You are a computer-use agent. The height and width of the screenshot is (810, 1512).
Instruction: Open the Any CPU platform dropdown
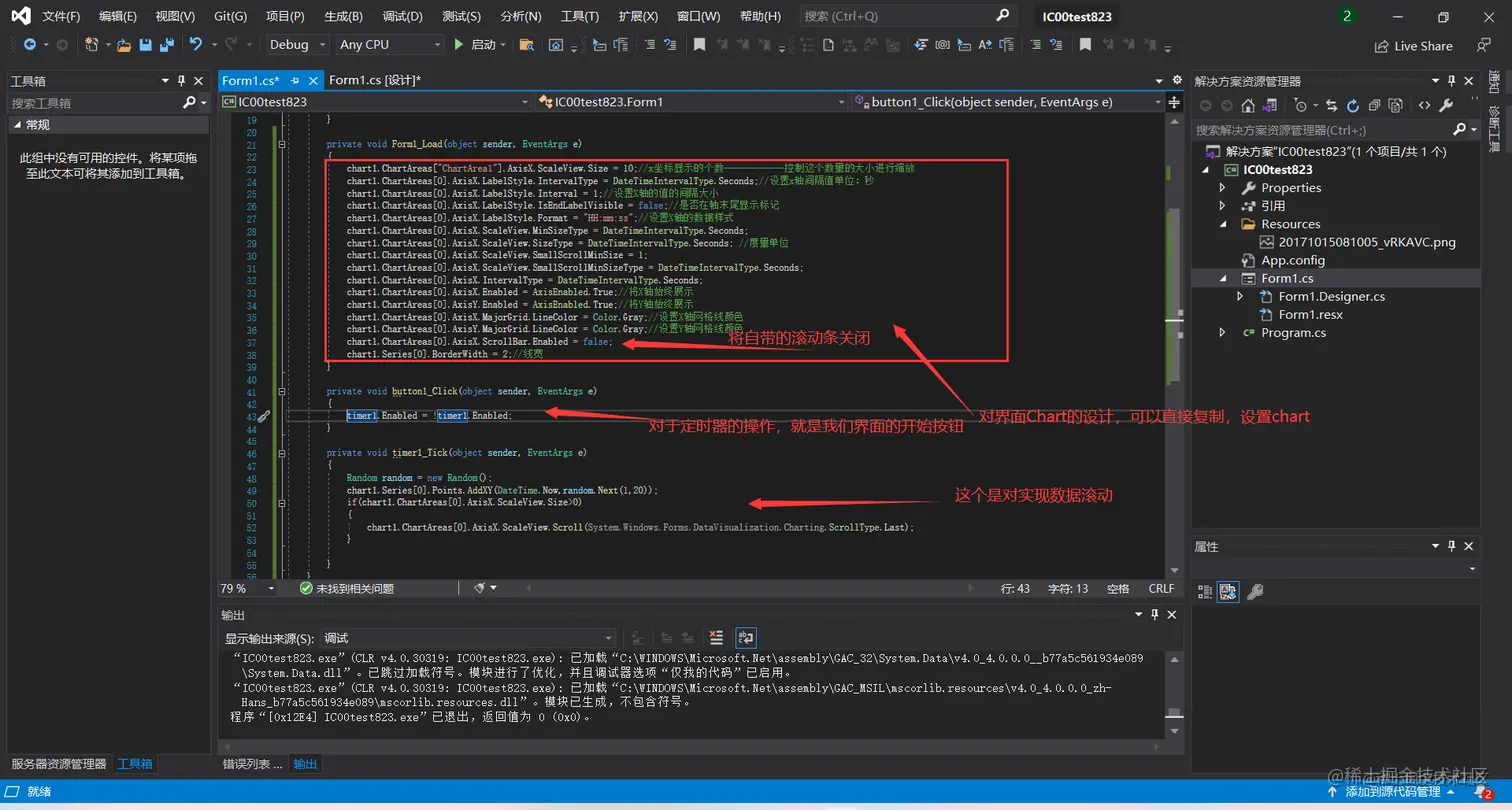tap(389, 45)
